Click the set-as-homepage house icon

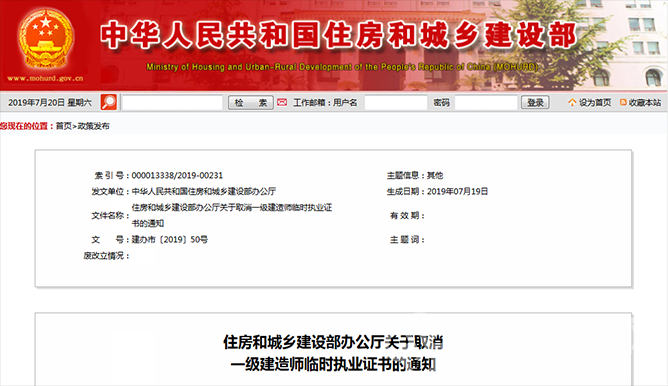pyautogui.click(x=572, y=102)
